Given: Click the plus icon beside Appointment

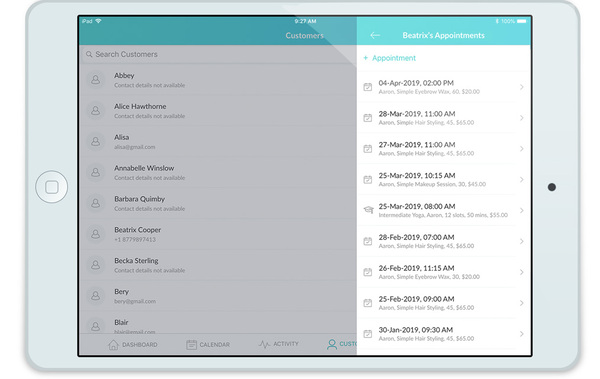Looking at the screenshot, I should (365, 58).
